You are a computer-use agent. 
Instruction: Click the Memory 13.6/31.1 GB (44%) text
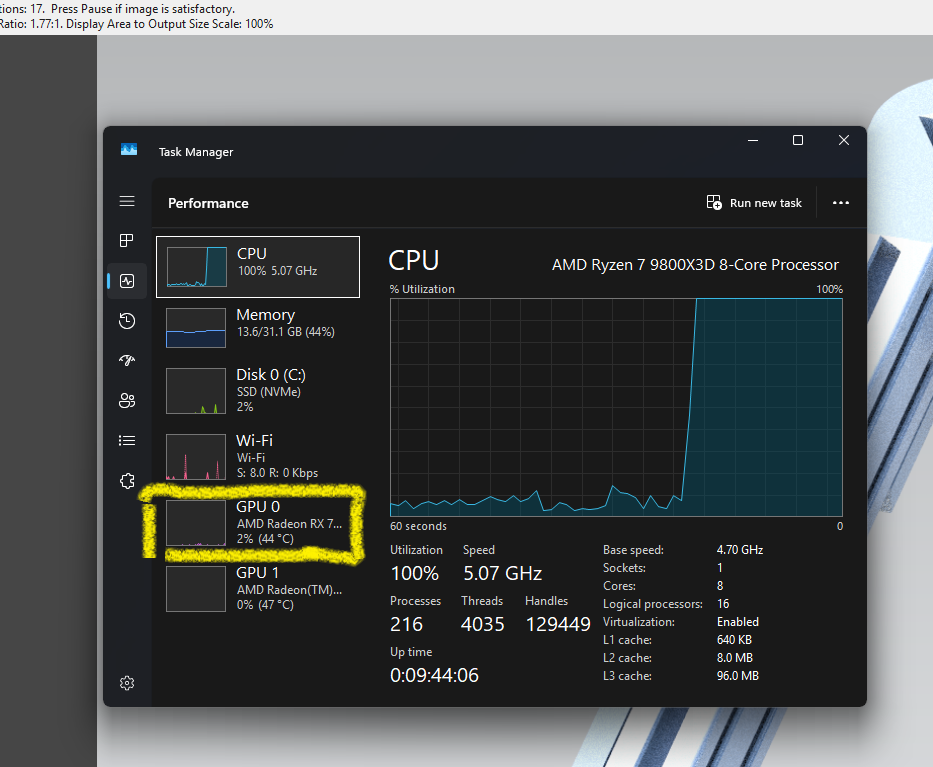tap(286, 332)
